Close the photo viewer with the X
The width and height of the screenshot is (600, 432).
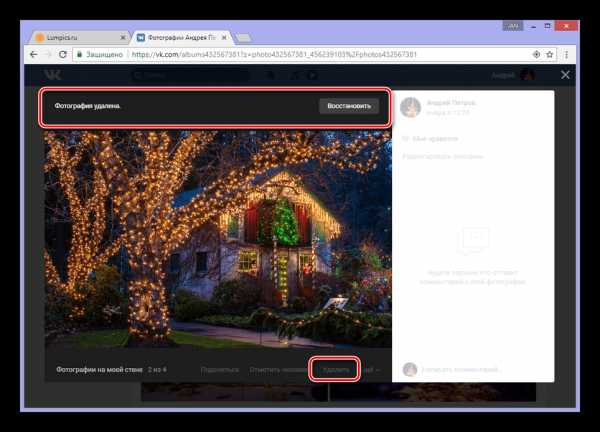[x=565, y=75]
